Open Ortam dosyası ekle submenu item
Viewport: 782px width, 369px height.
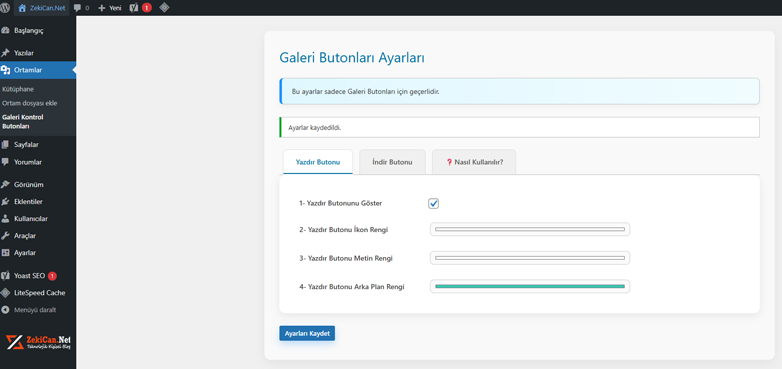click(x=29, y=103)
